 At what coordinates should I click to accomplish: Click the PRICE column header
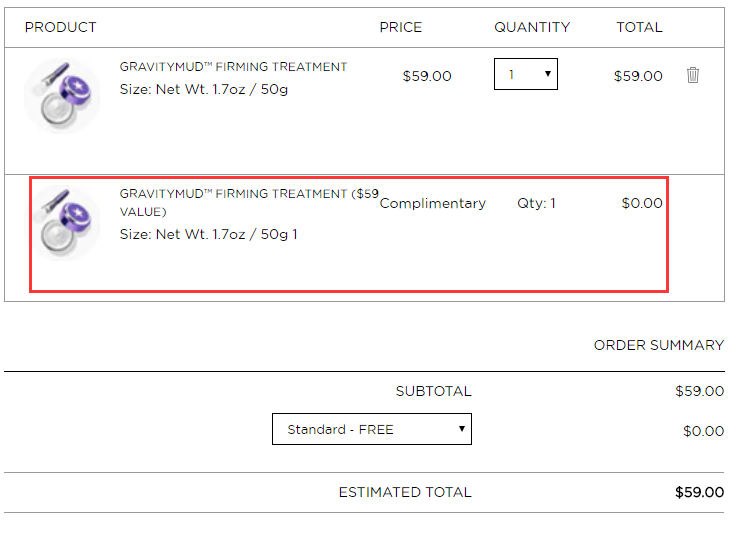click(x=401, y=27)
